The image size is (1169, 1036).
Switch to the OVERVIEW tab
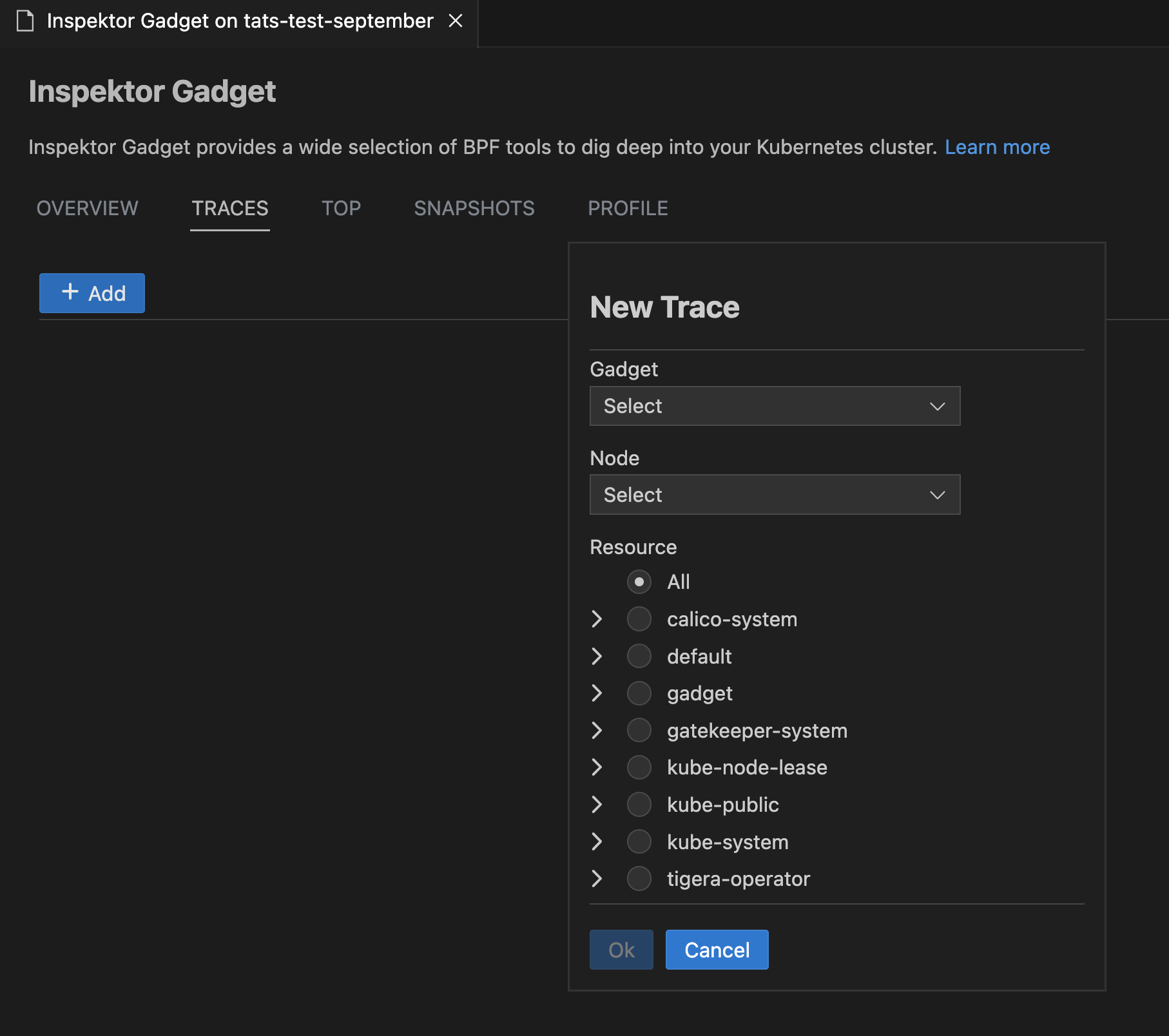tap(87, 208)
